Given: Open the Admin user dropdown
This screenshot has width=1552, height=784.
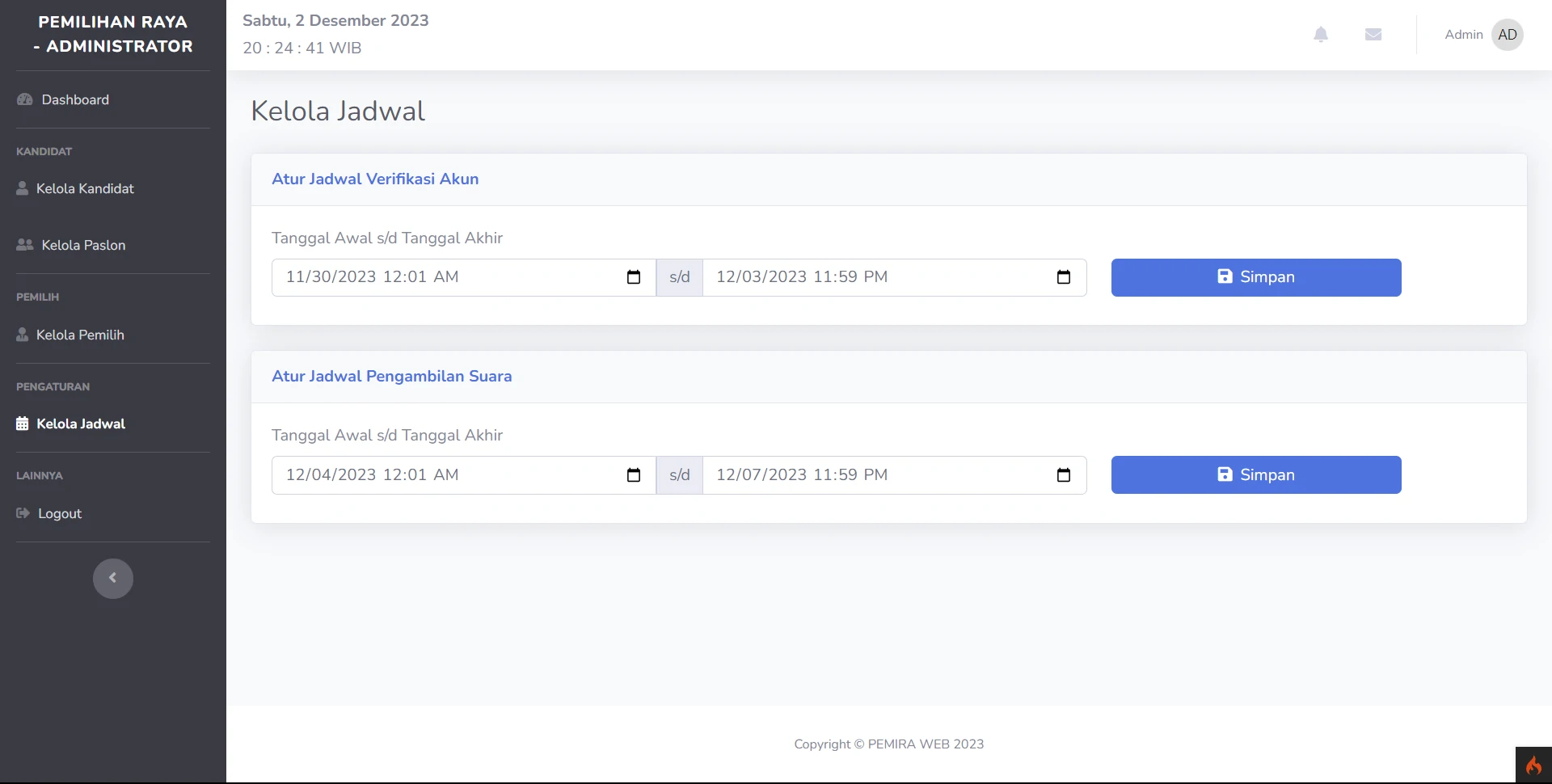Looking at the screenshot, I should click(1463, 35).
